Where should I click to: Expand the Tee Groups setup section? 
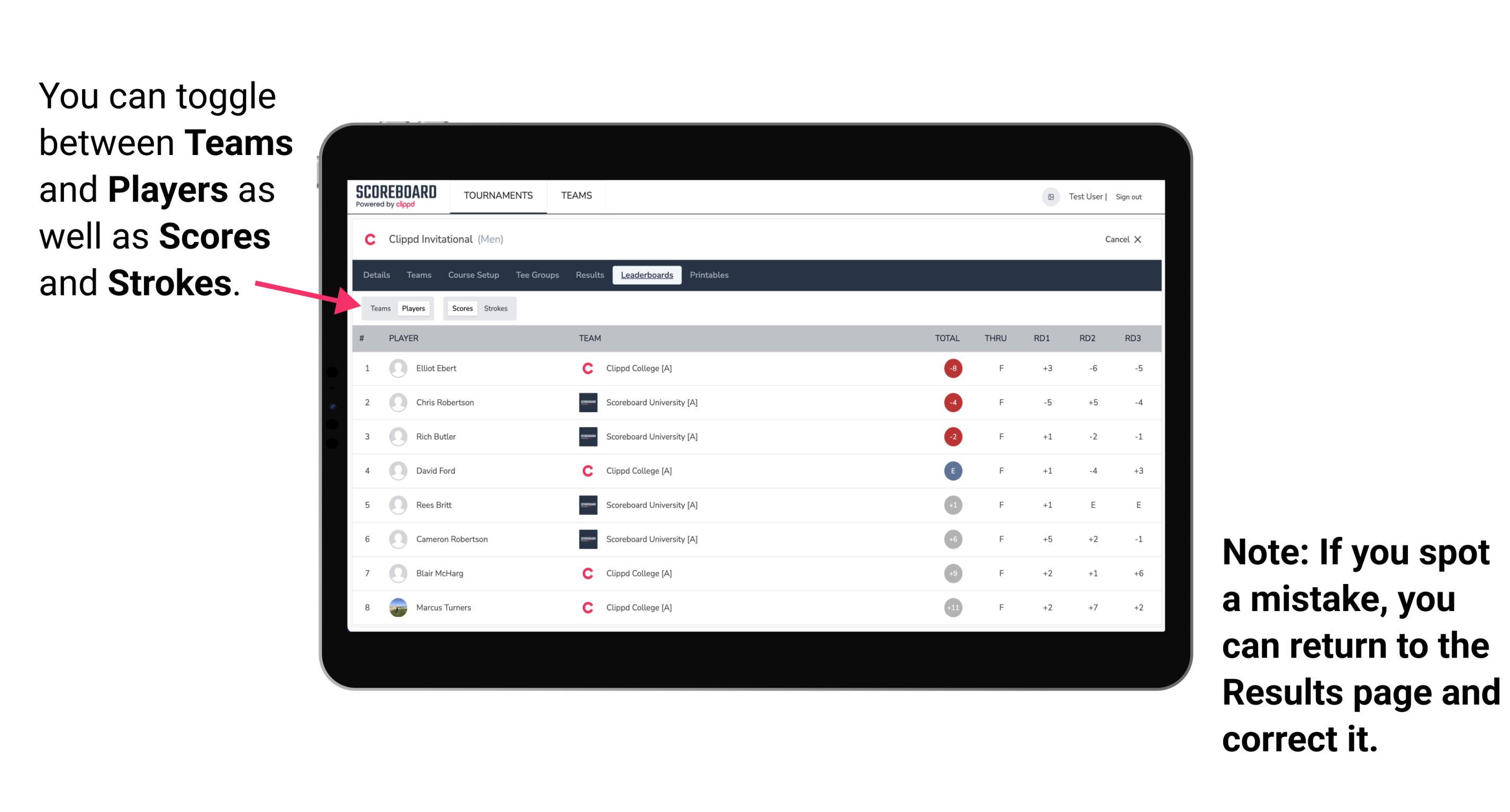535,275
